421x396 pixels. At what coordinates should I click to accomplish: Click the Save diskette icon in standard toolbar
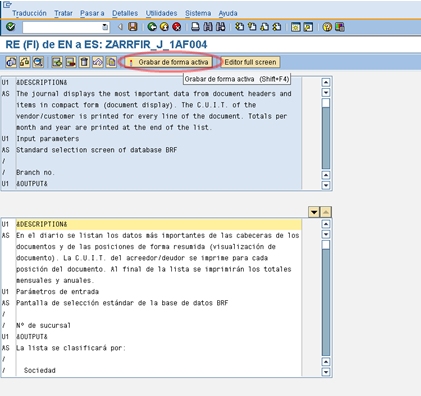[133, 27]
